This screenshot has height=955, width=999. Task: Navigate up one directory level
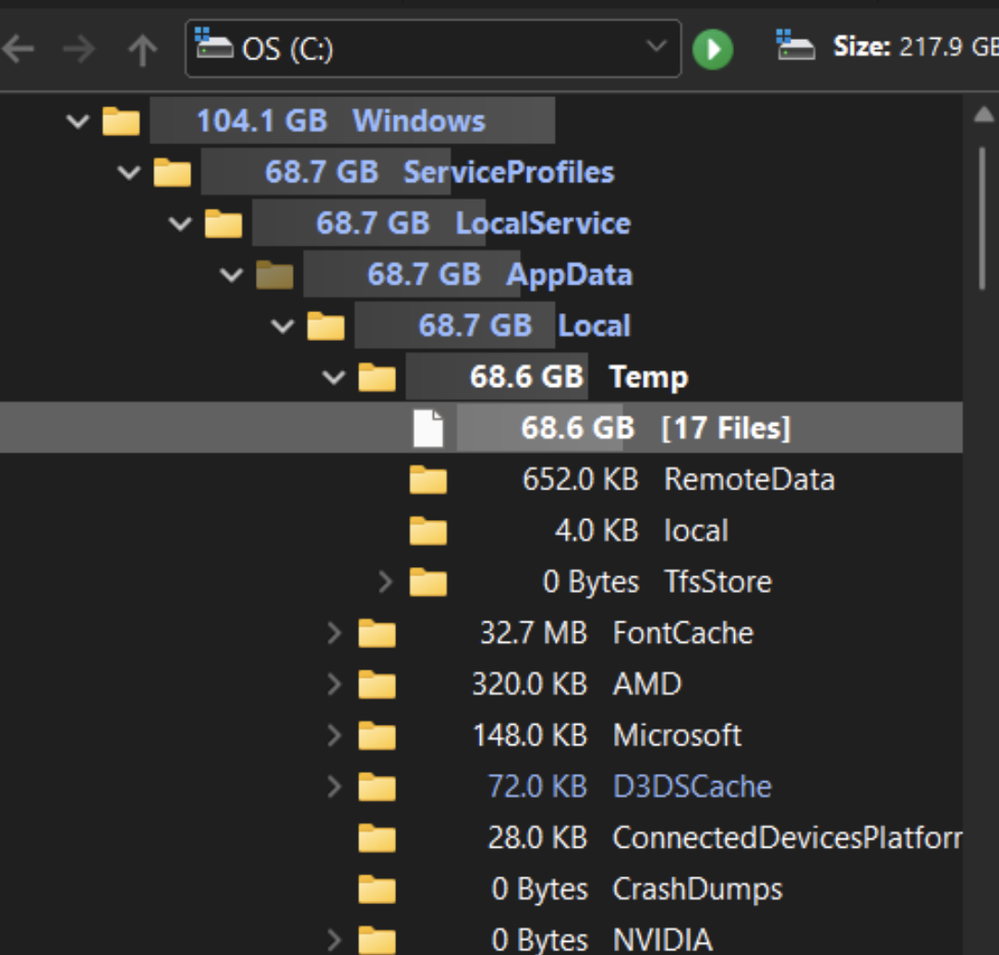point(142,50)
